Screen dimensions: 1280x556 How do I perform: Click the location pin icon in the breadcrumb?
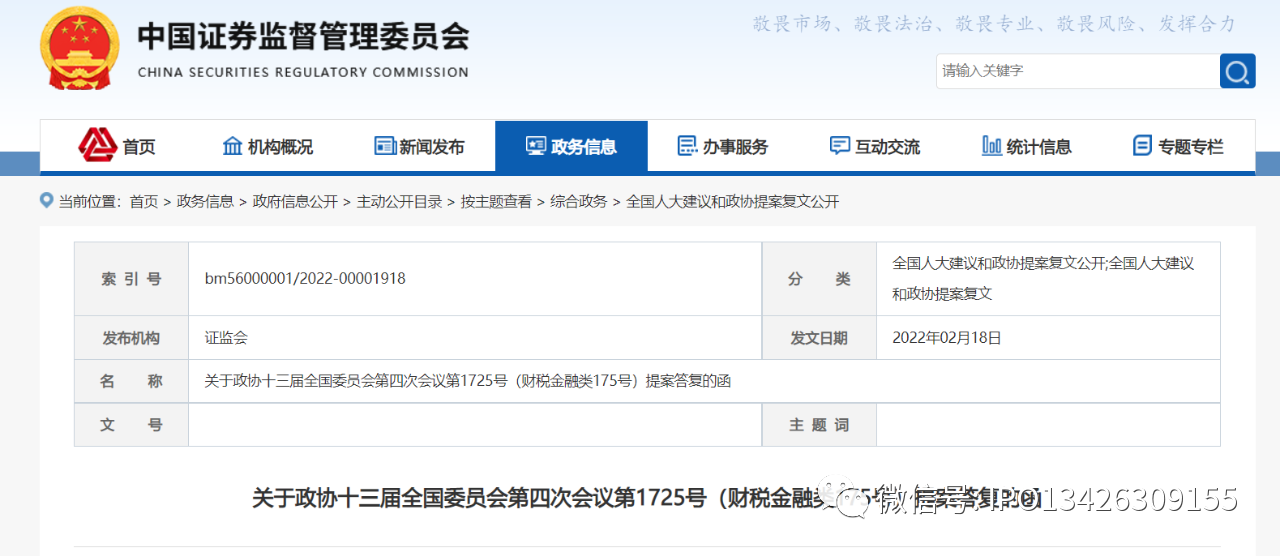pyautogui.click(x=46, y=200)
